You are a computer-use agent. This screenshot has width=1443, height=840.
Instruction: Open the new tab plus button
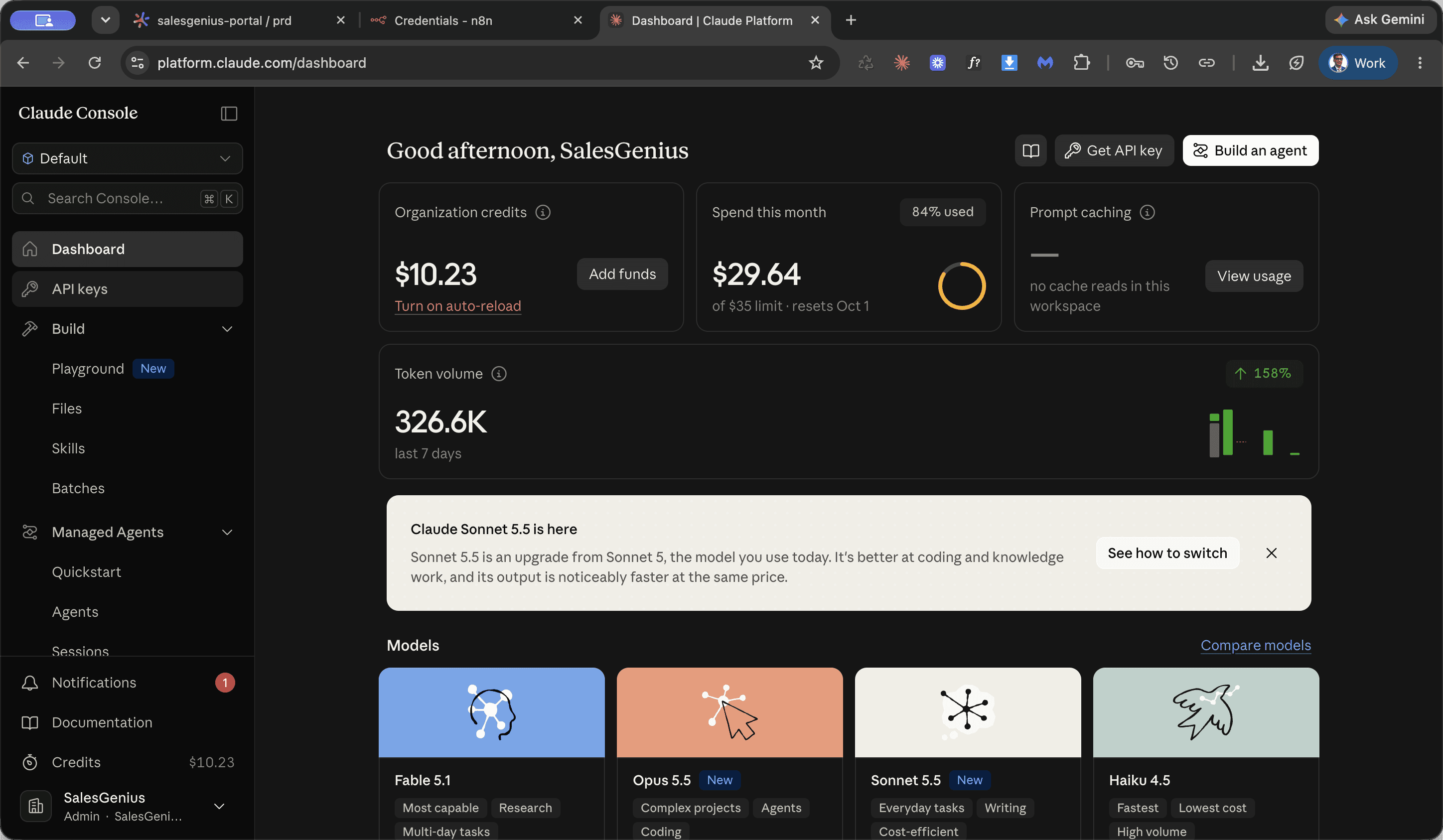(x=851, y=20)
